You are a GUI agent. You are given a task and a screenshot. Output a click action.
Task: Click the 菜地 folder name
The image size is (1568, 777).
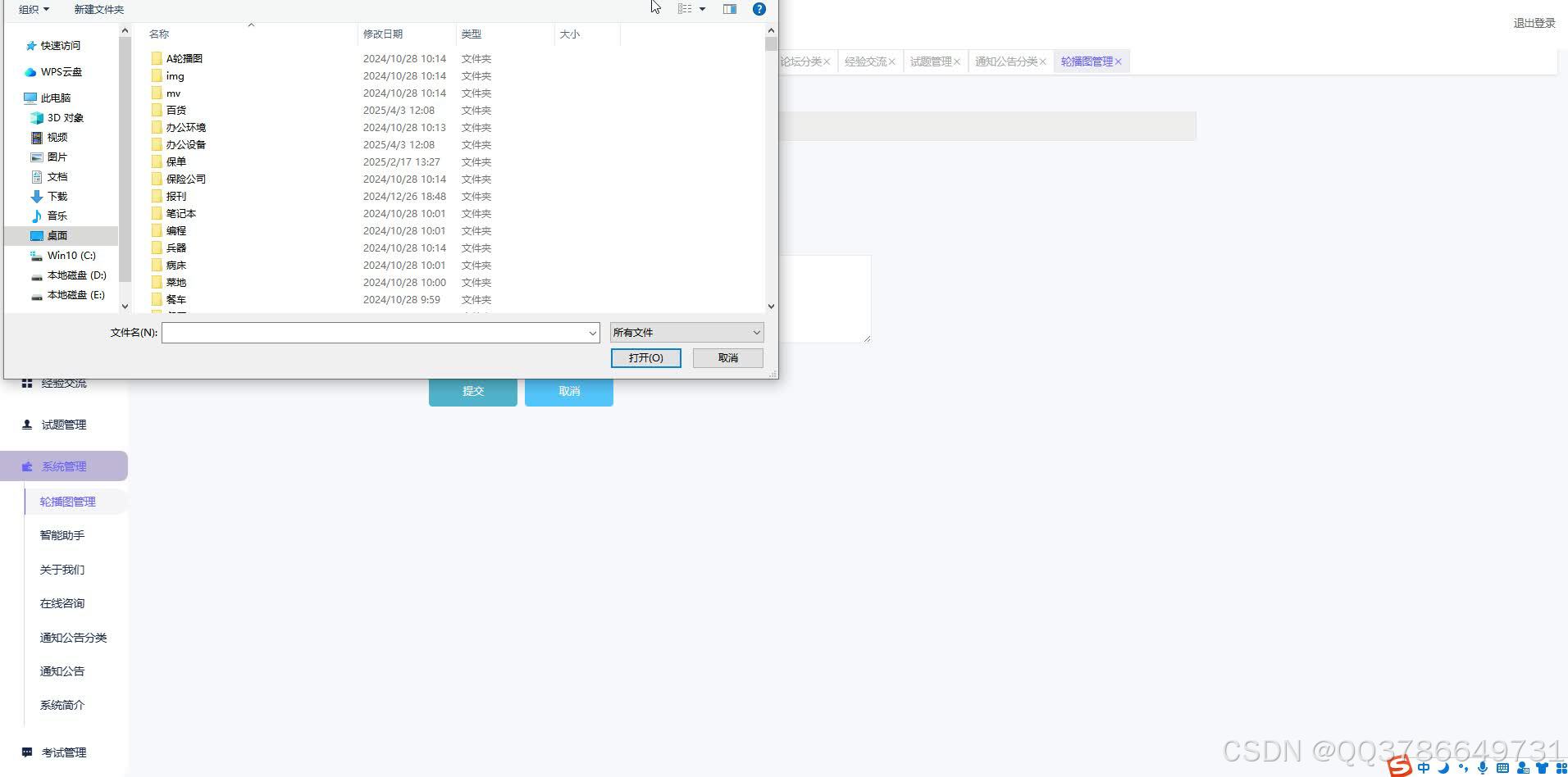pyautogui.click(x=176, y=282)
